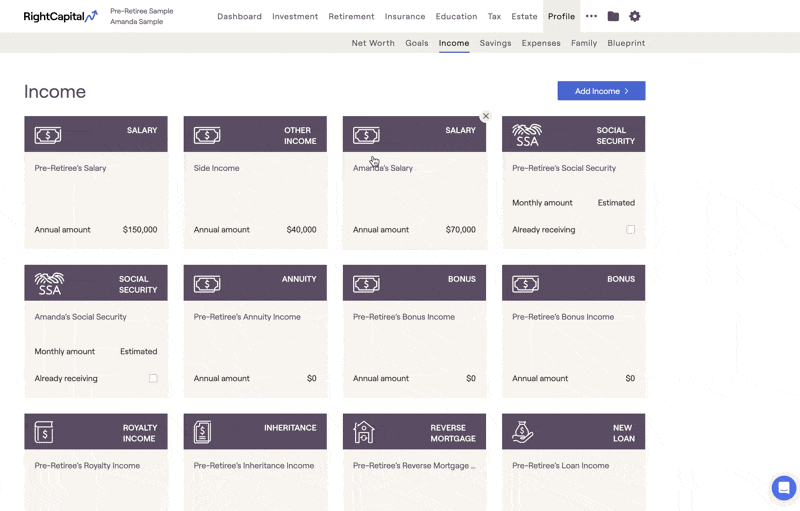Click Estimated on Amanda's Social Security

click(x=139, y=351)
